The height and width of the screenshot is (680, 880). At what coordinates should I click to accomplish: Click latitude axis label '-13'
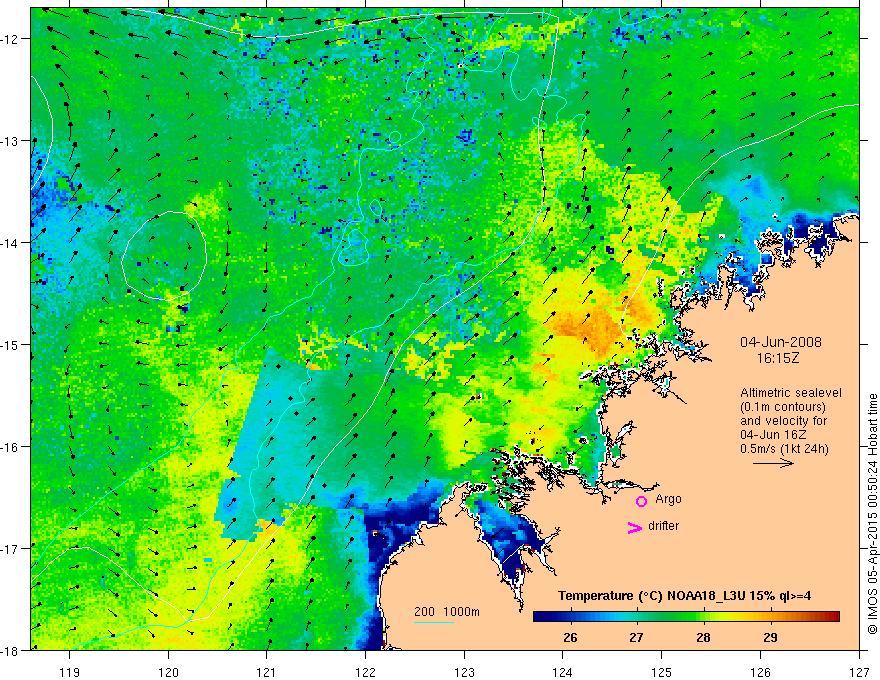point(11,141)
